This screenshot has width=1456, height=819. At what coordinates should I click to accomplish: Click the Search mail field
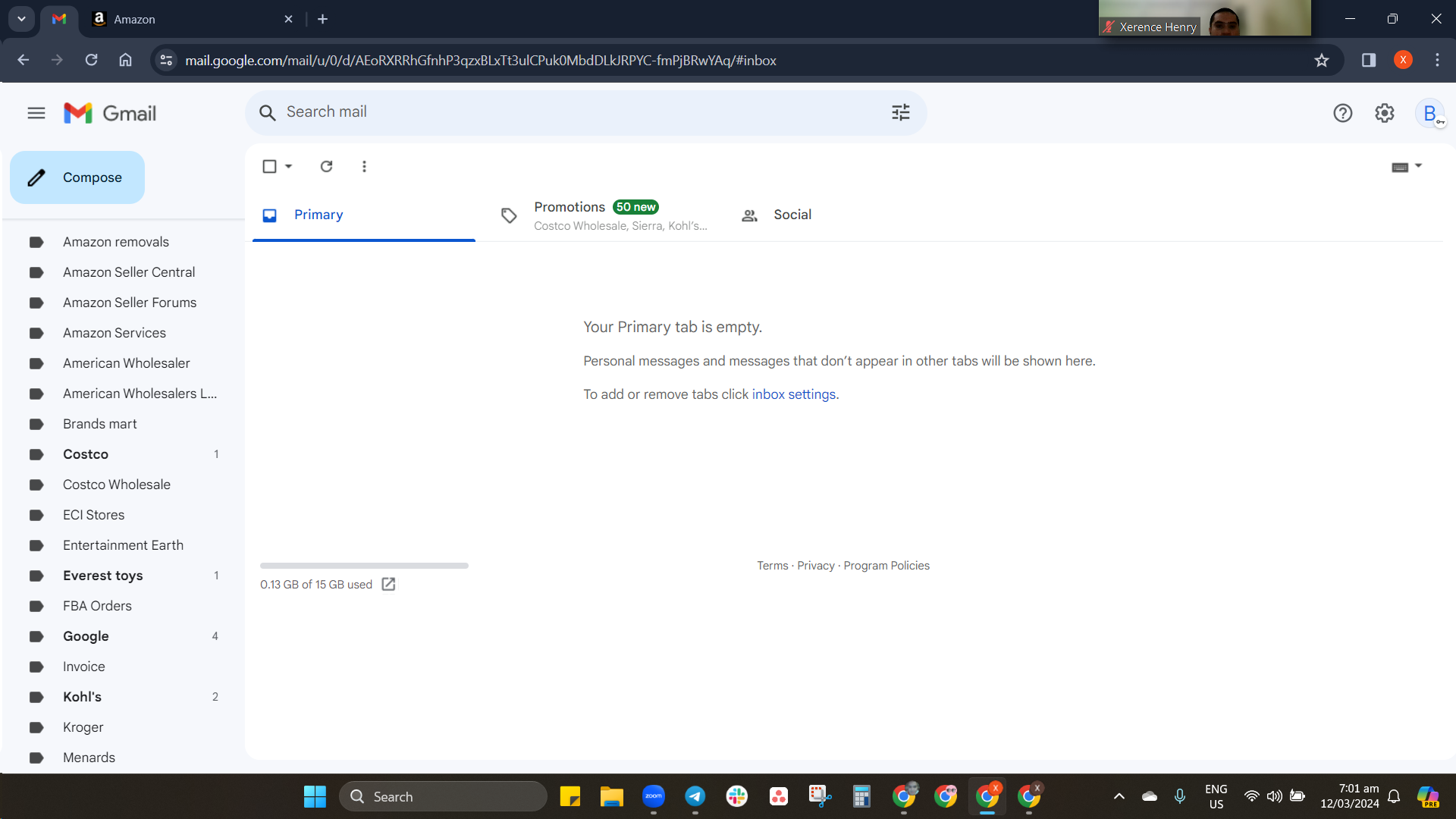coord(584,112)
